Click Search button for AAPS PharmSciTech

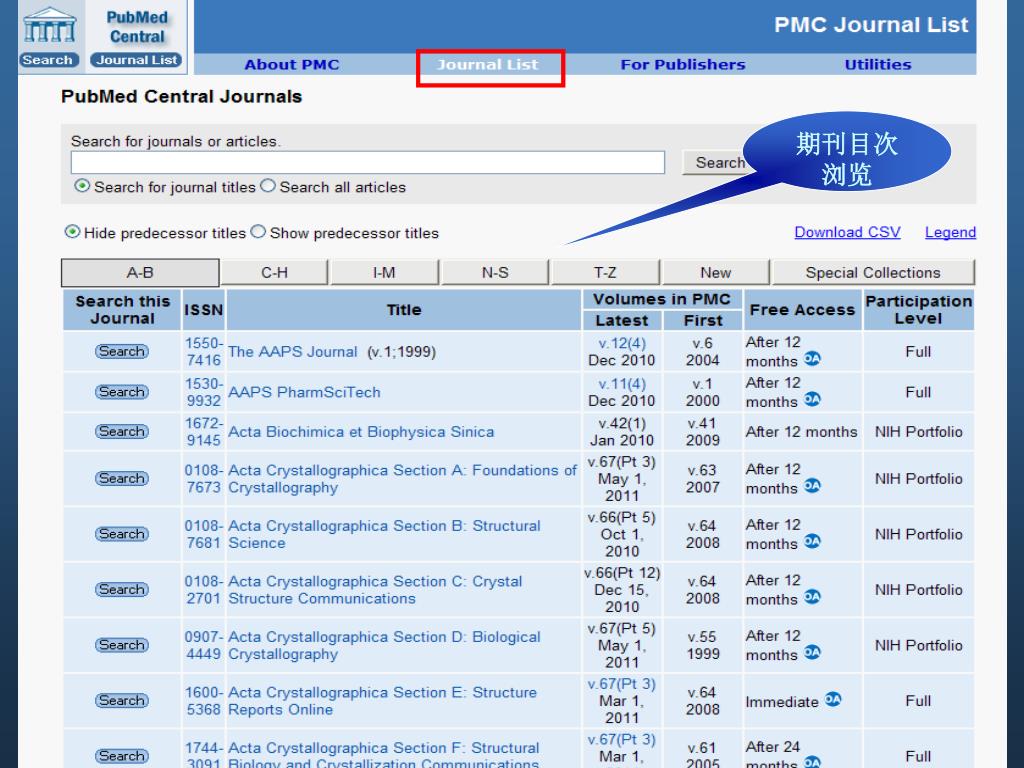(x=122, y=392)
